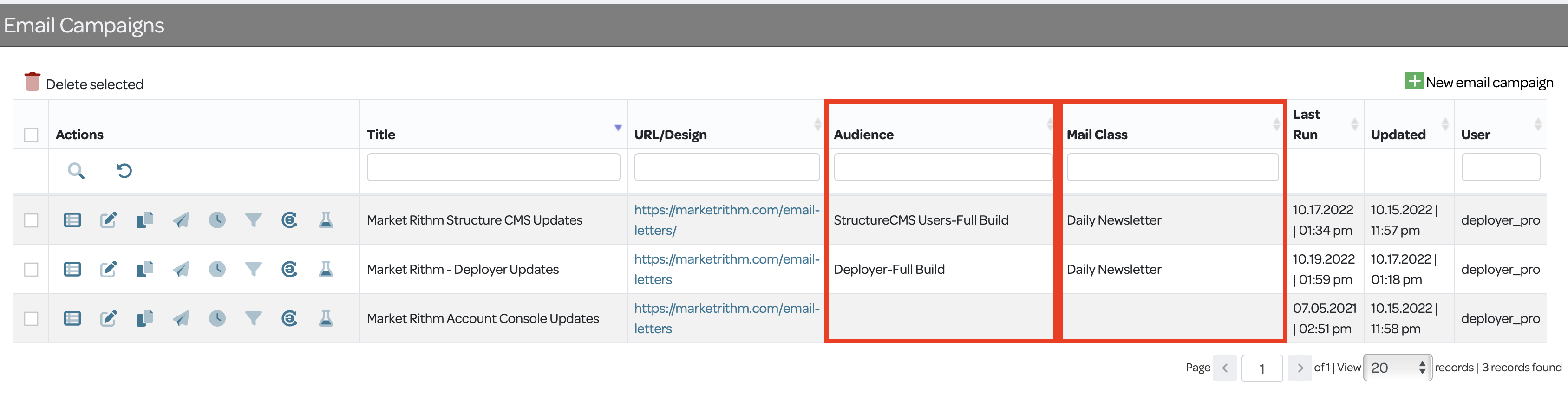The width and height of the screenshot is (1568, 400).
Task: Click clock icon for Account Console Updates
Action: 217,318
